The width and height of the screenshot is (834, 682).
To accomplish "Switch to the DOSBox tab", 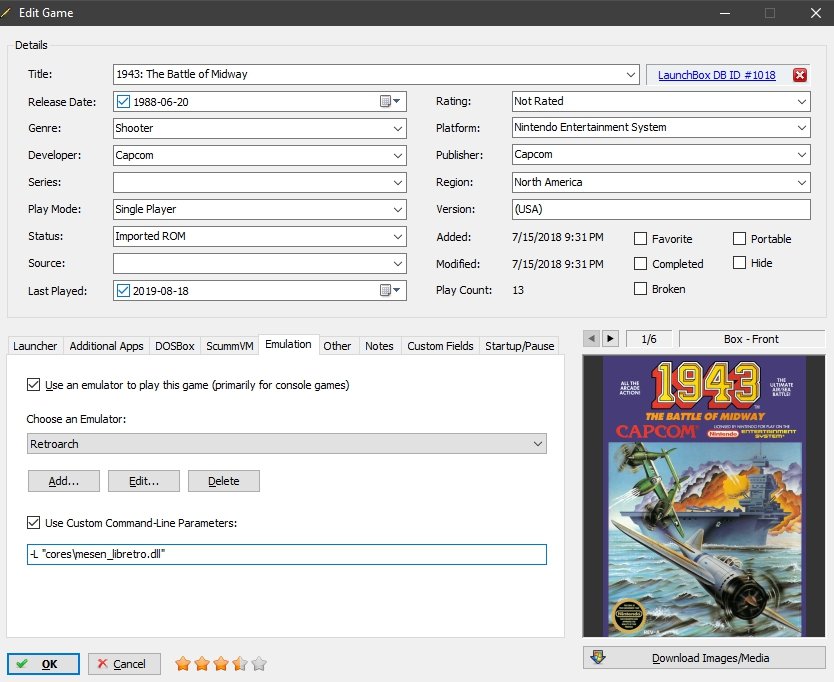I will [x=175, y=346].
